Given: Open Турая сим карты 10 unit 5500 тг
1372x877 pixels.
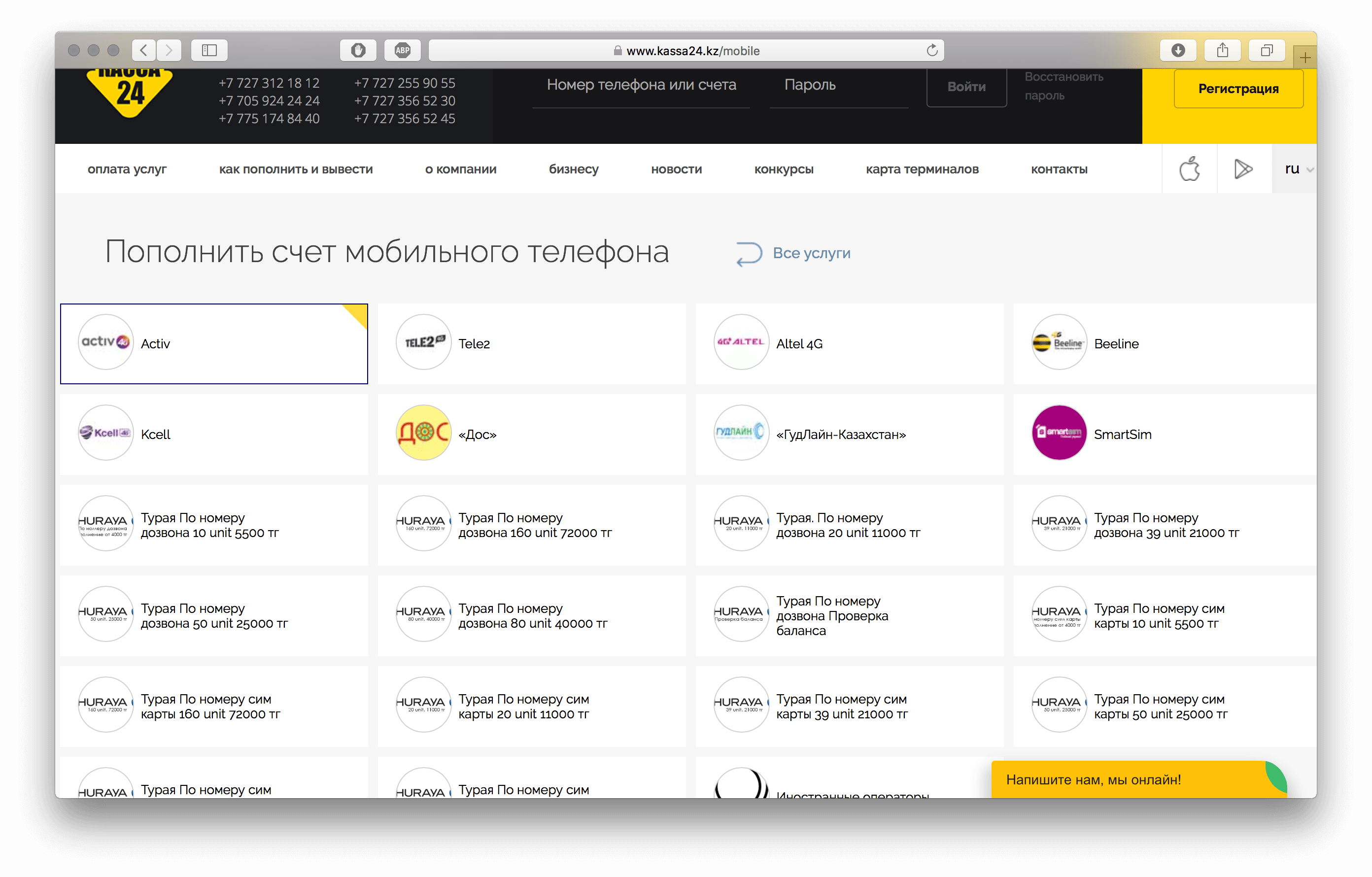Looking at the screenshot, I should [1165, 615].
